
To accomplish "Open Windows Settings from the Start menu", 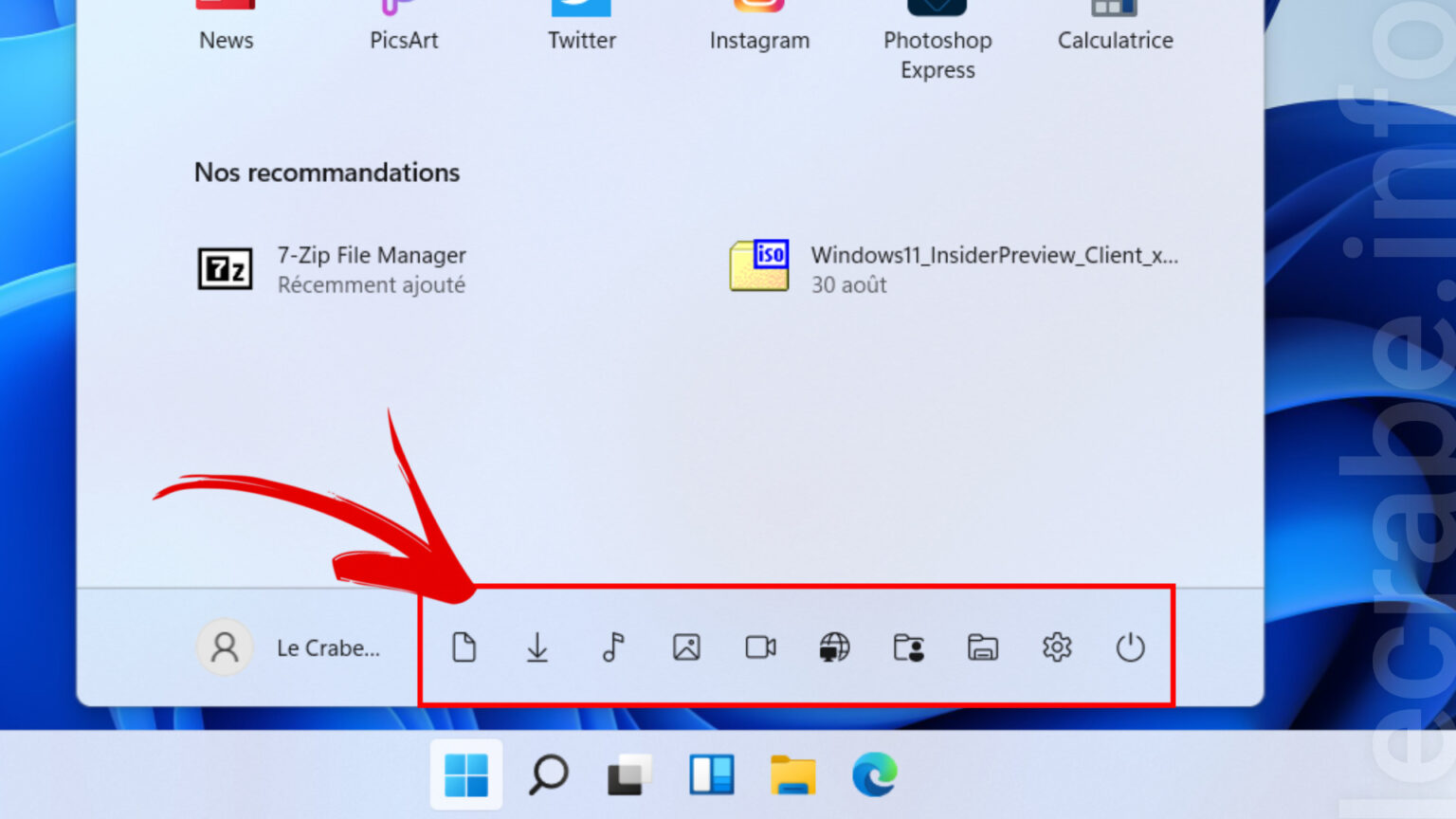I will click(1056, 647).
